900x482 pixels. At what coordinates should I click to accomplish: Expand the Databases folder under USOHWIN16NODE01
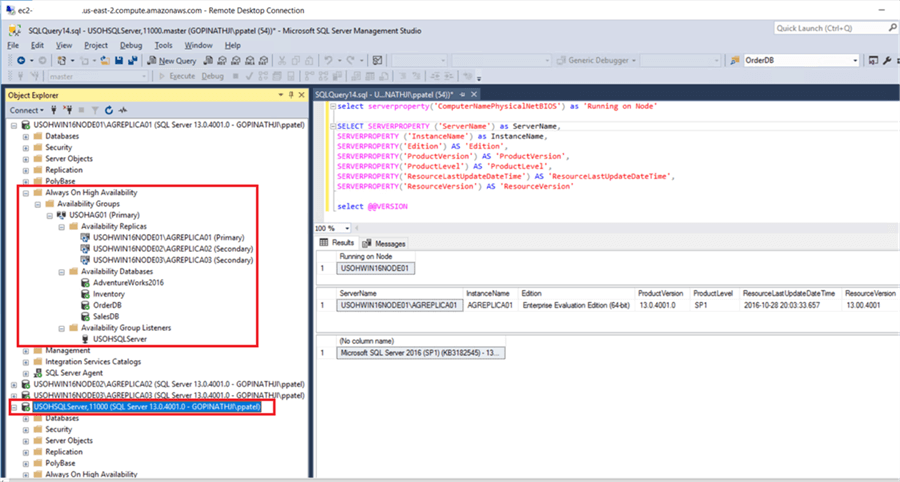[26, 136]
